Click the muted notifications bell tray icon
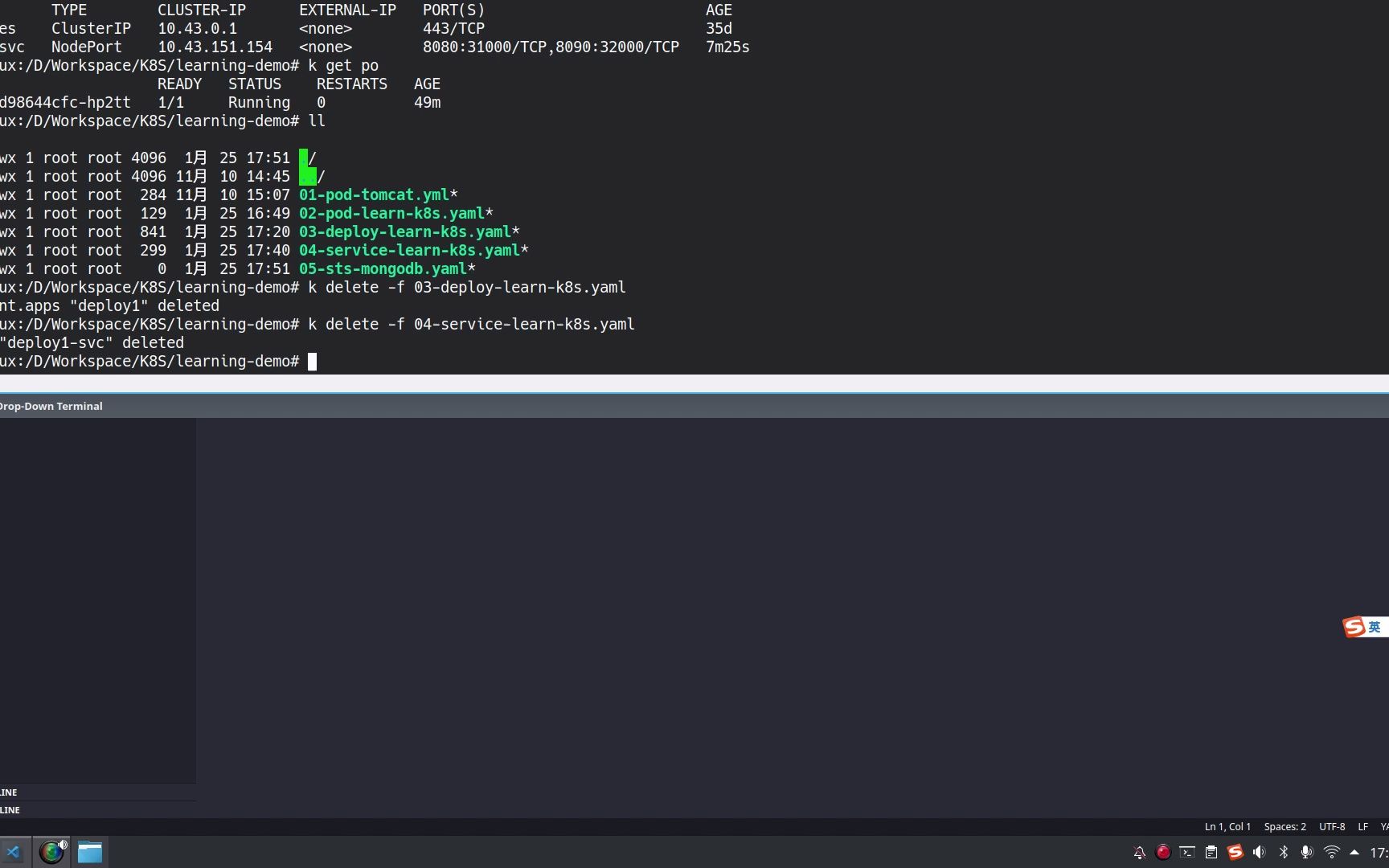The height and width of the screenshot is (868, 1389). [1139, 853]
